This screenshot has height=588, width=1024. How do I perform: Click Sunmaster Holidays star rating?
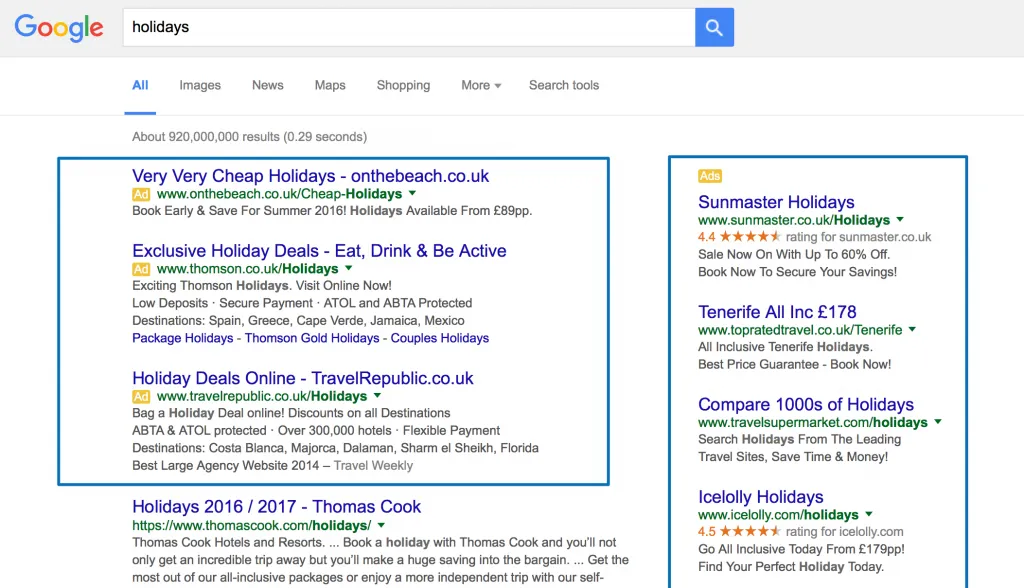749,237
